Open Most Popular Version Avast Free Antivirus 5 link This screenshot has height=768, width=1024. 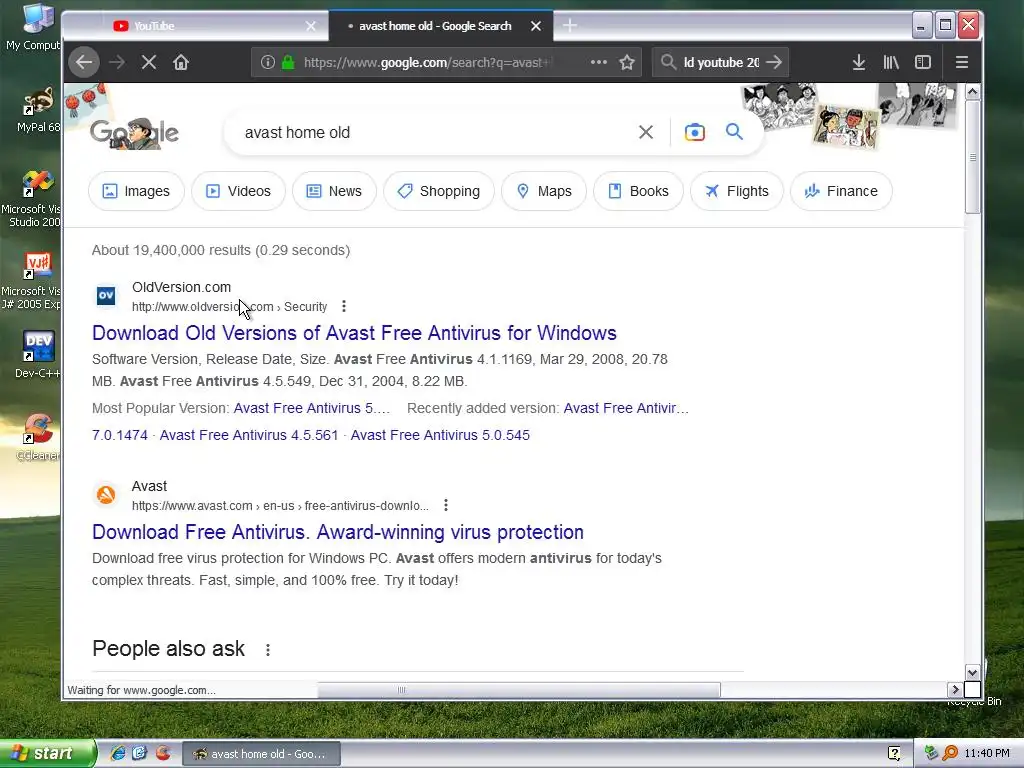(312, 408)
